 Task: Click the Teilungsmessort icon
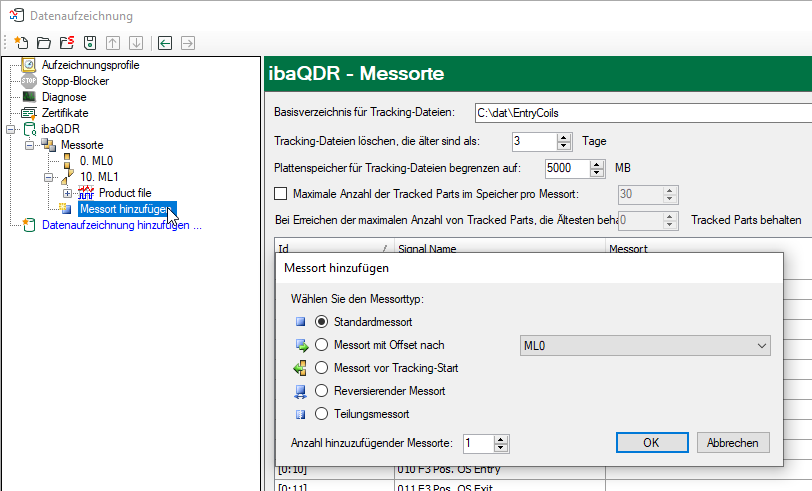point(300,414)
